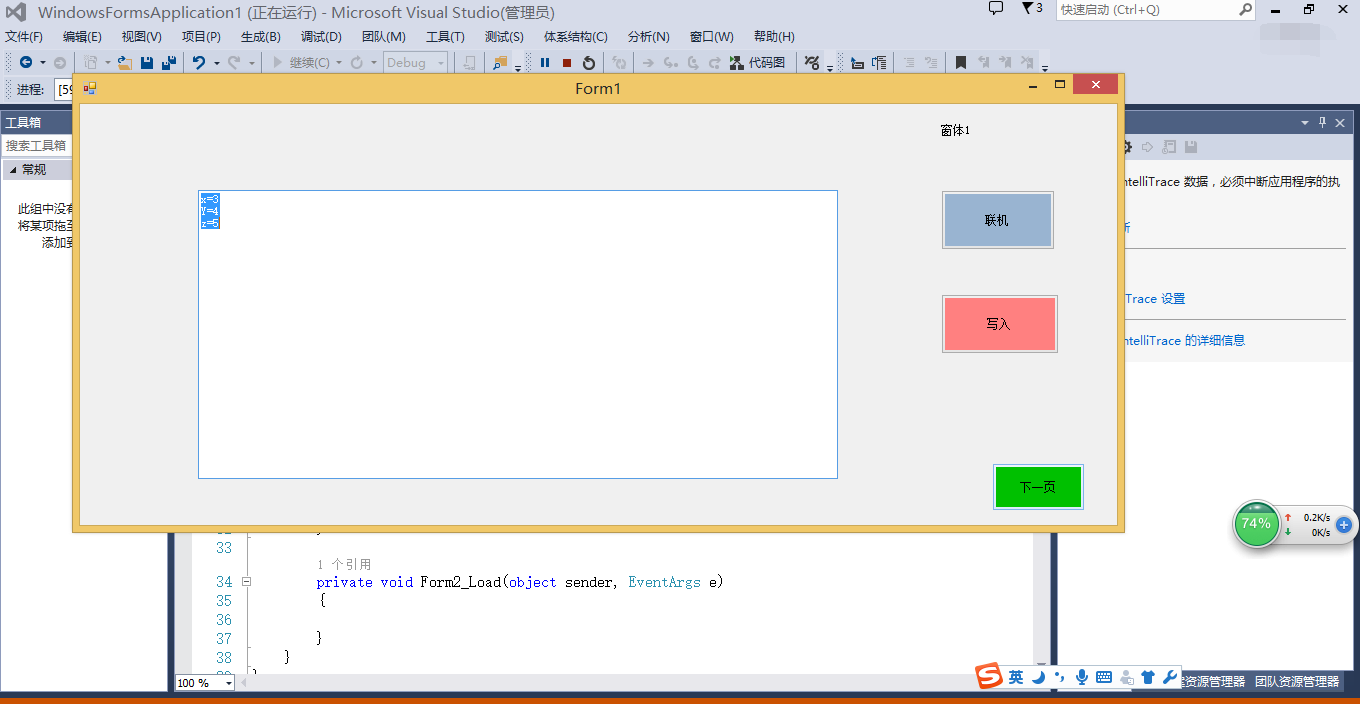This screenshot has height=704, width=1360.
Task: Open the Sogou toolbox wrench icon
Action: pyautogui.click(x=1169, y=677)
